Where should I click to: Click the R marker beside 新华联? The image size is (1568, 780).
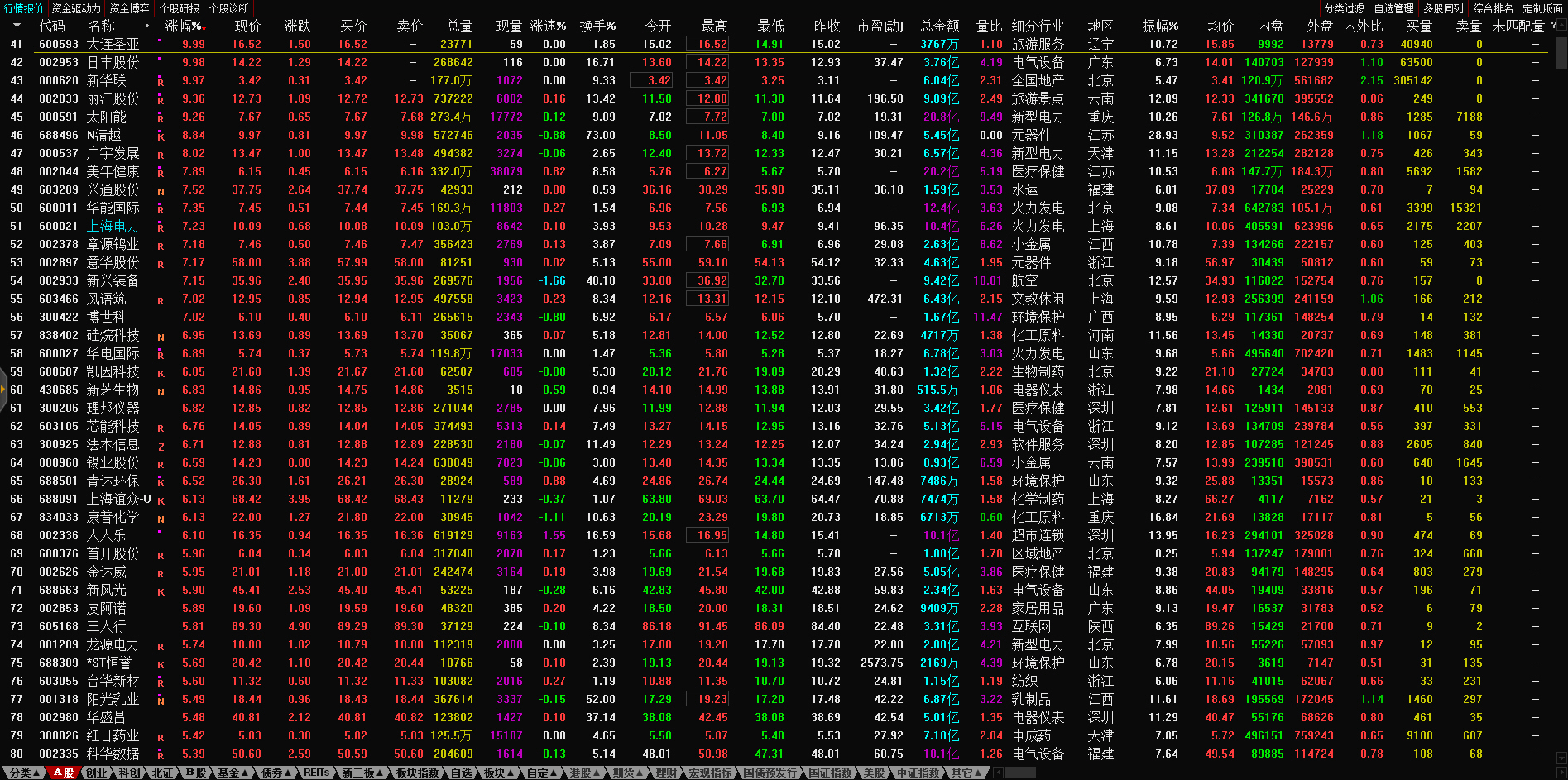[x=161, y=82]
